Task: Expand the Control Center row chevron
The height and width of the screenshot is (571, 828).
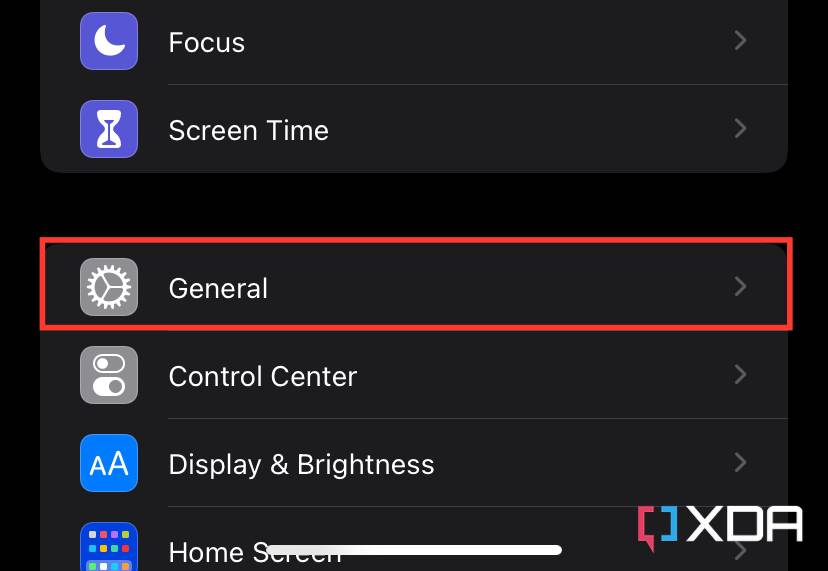Action: point(741,375)
